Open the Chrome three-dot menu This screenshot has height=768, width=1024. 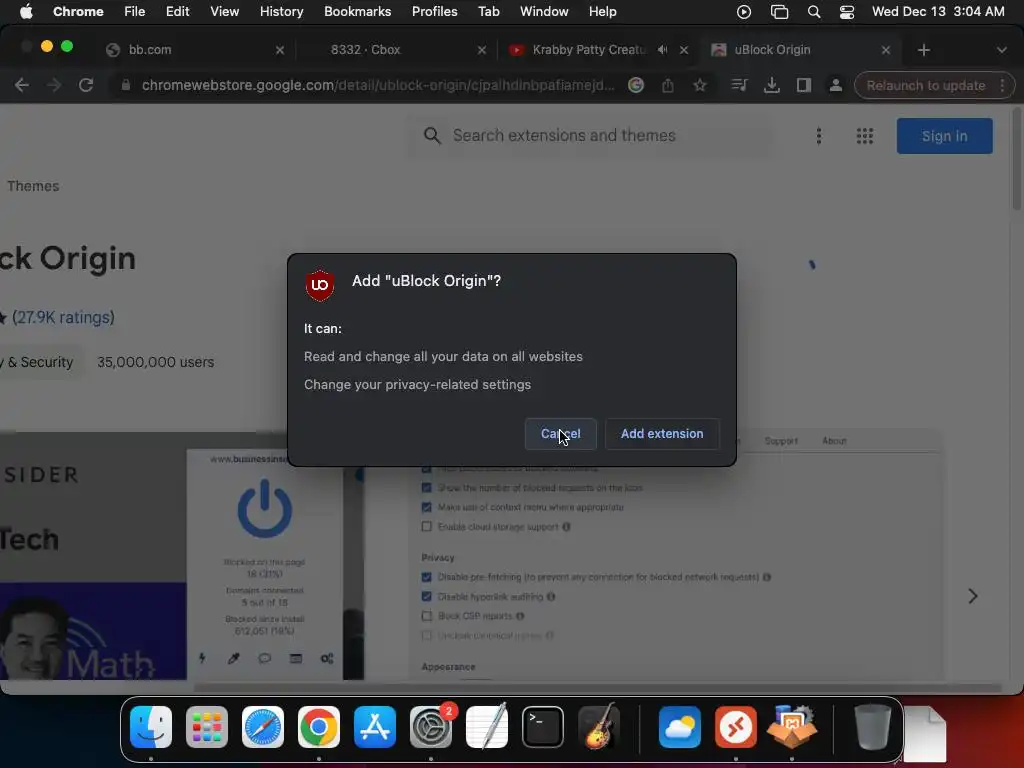pyautogui.click(x=1002, y=86)
